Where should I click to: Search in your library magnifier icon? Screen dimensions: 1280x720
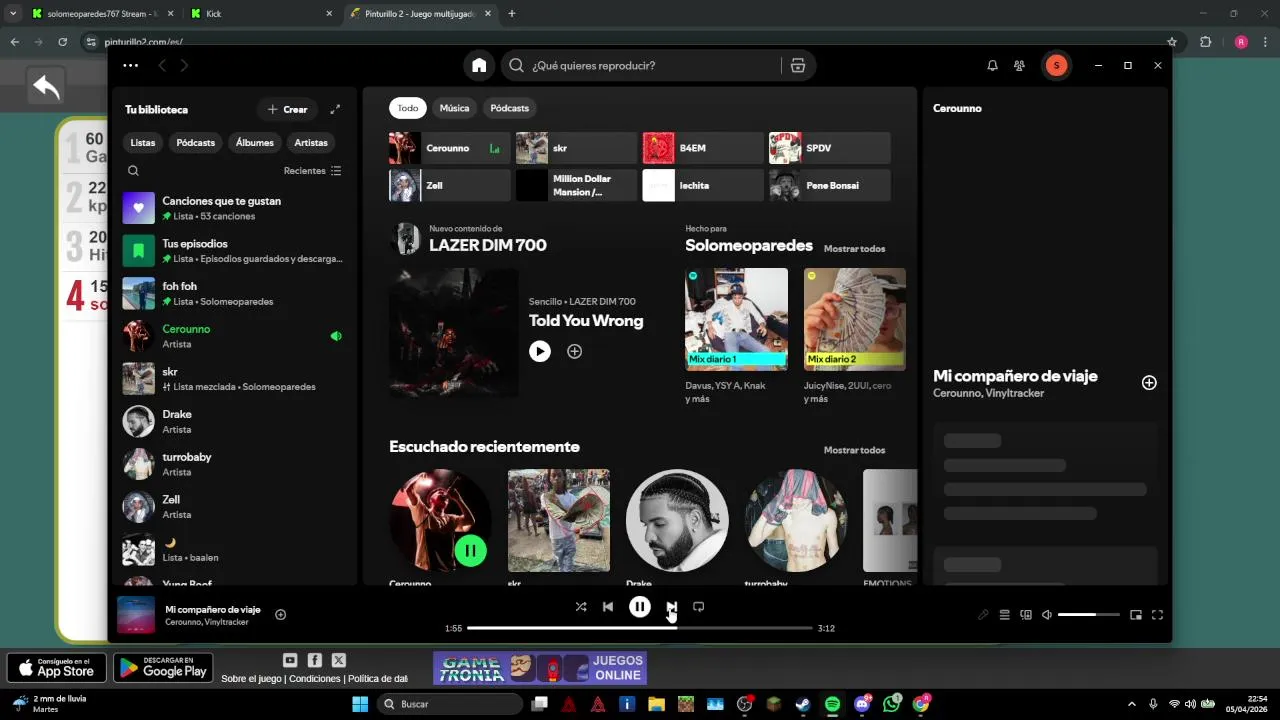(133, 171)
